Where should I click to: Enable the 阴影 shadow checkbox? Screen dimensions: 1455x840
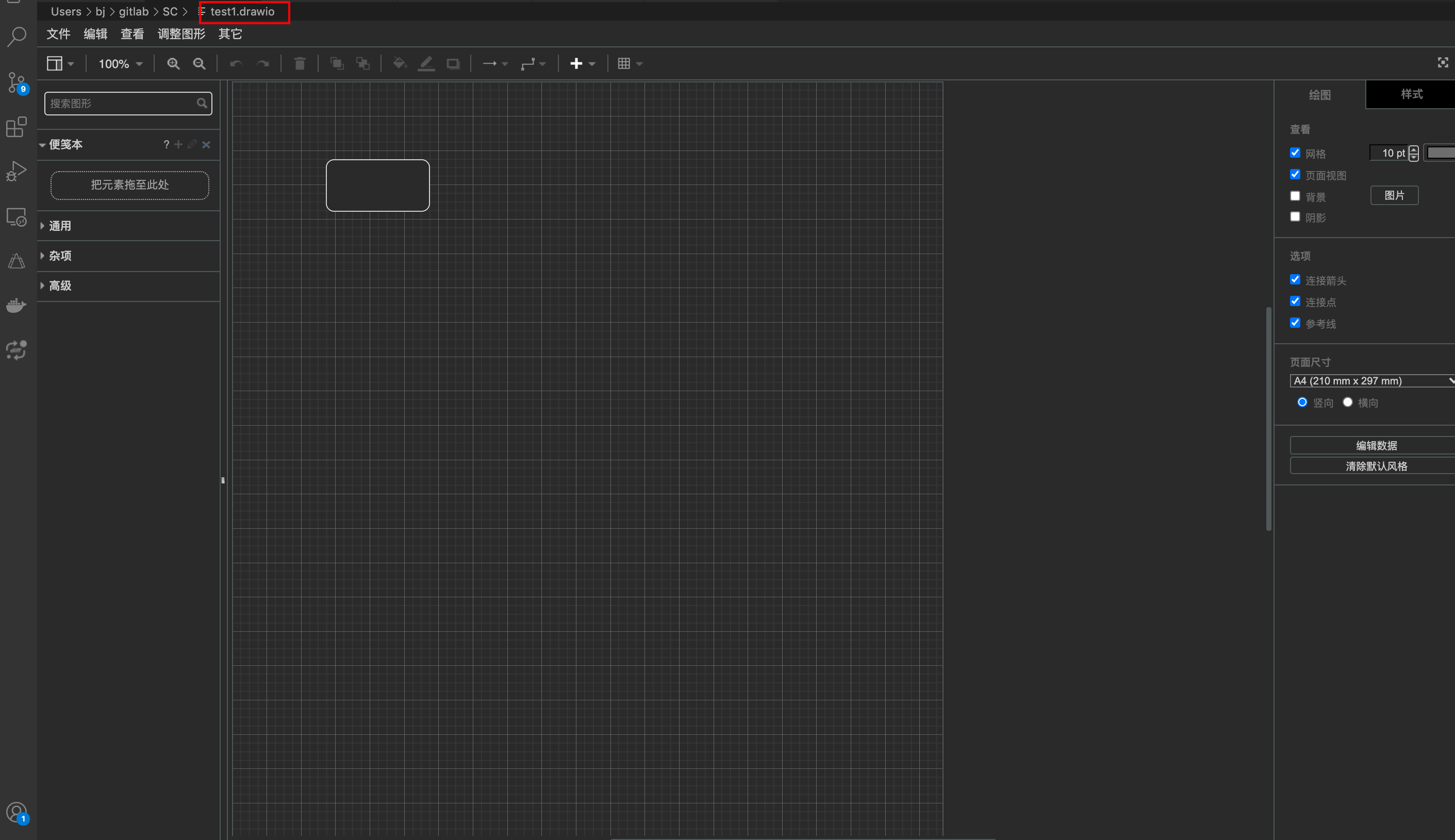coord(1295,217)
